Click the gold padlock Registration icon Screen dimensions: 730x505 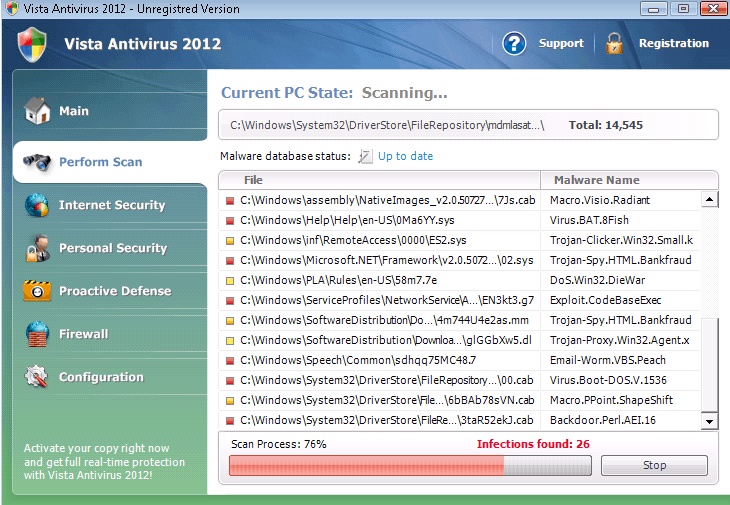(x=614, y=44)
